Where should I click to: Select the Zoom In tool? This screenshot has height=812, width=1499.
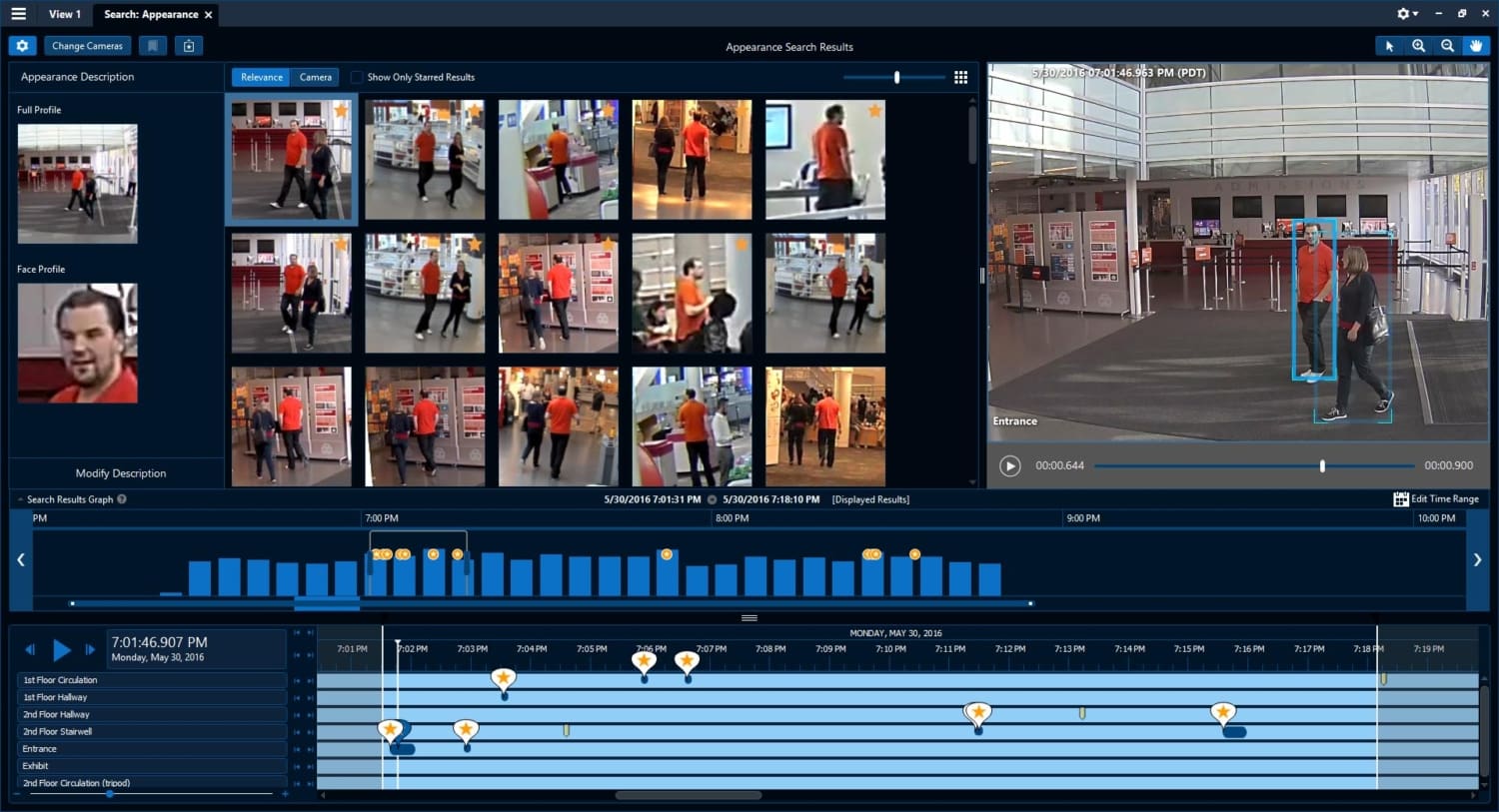point(1419,46)
